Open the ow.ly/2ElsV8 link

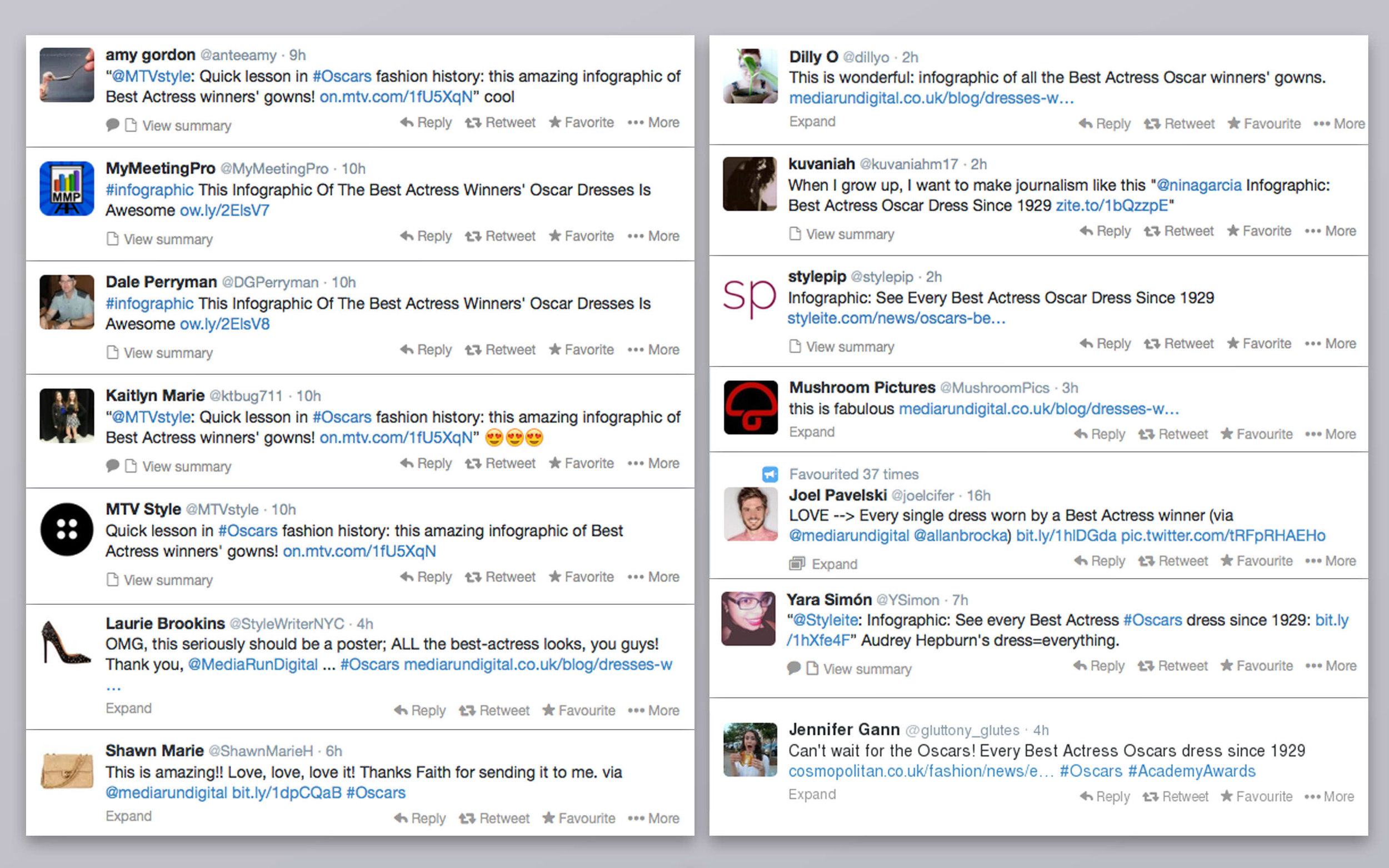pyautogui.click(x=224, y=324)
